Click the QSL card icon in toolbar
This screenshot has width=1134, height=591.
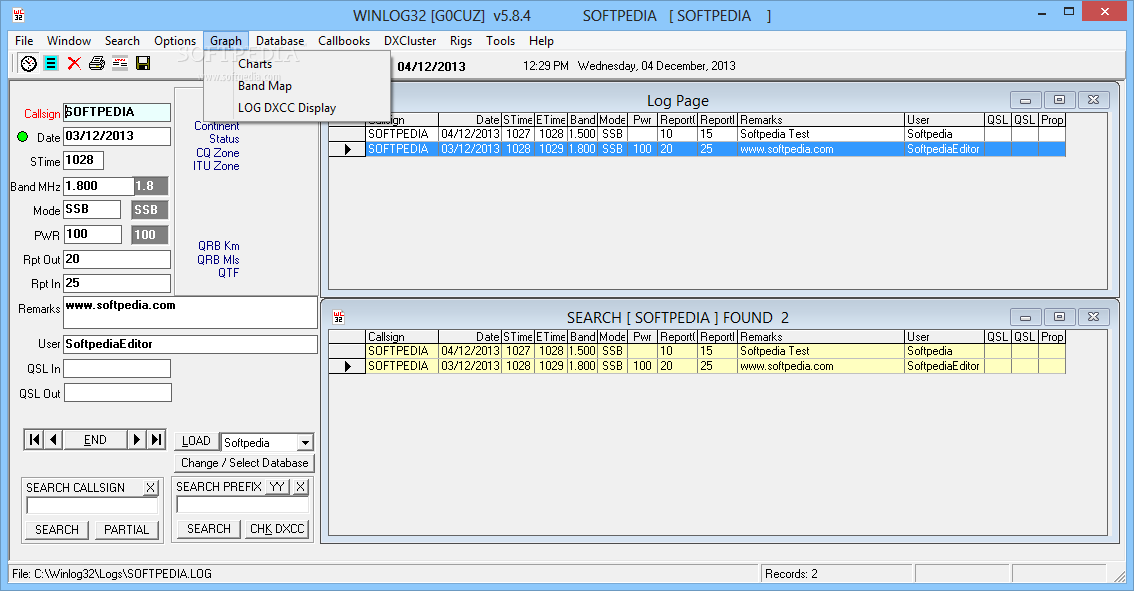(x=120, y=64)
